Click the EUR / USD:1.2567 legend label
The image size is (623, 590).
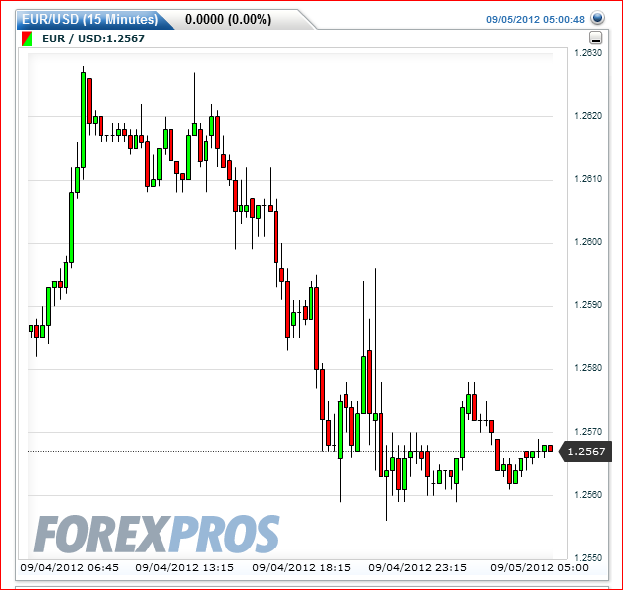coord(93,39)
